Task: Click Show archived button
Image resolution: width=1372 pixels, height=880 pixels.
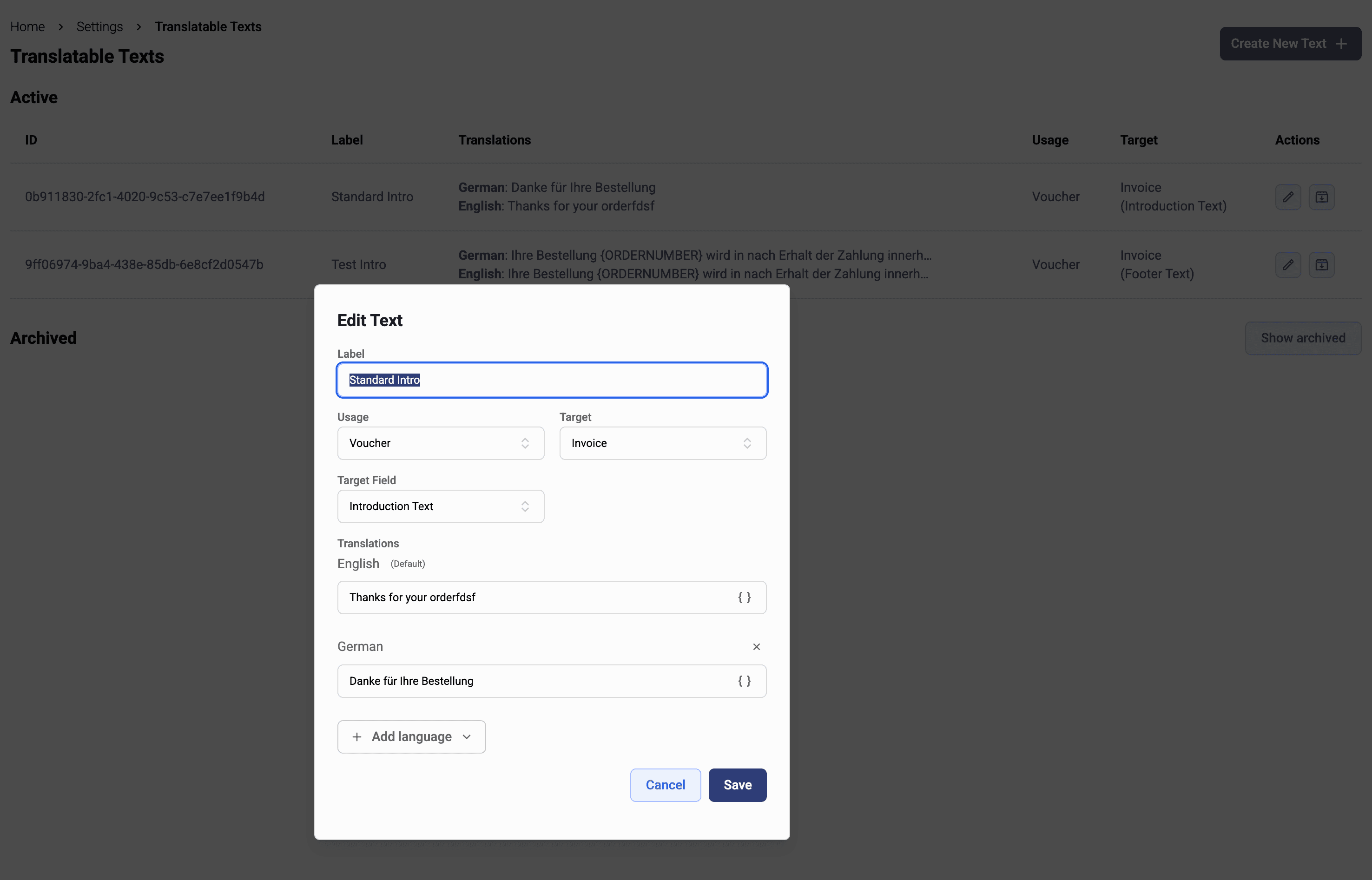Action: pyautogui.click(x=1303, y=338)
